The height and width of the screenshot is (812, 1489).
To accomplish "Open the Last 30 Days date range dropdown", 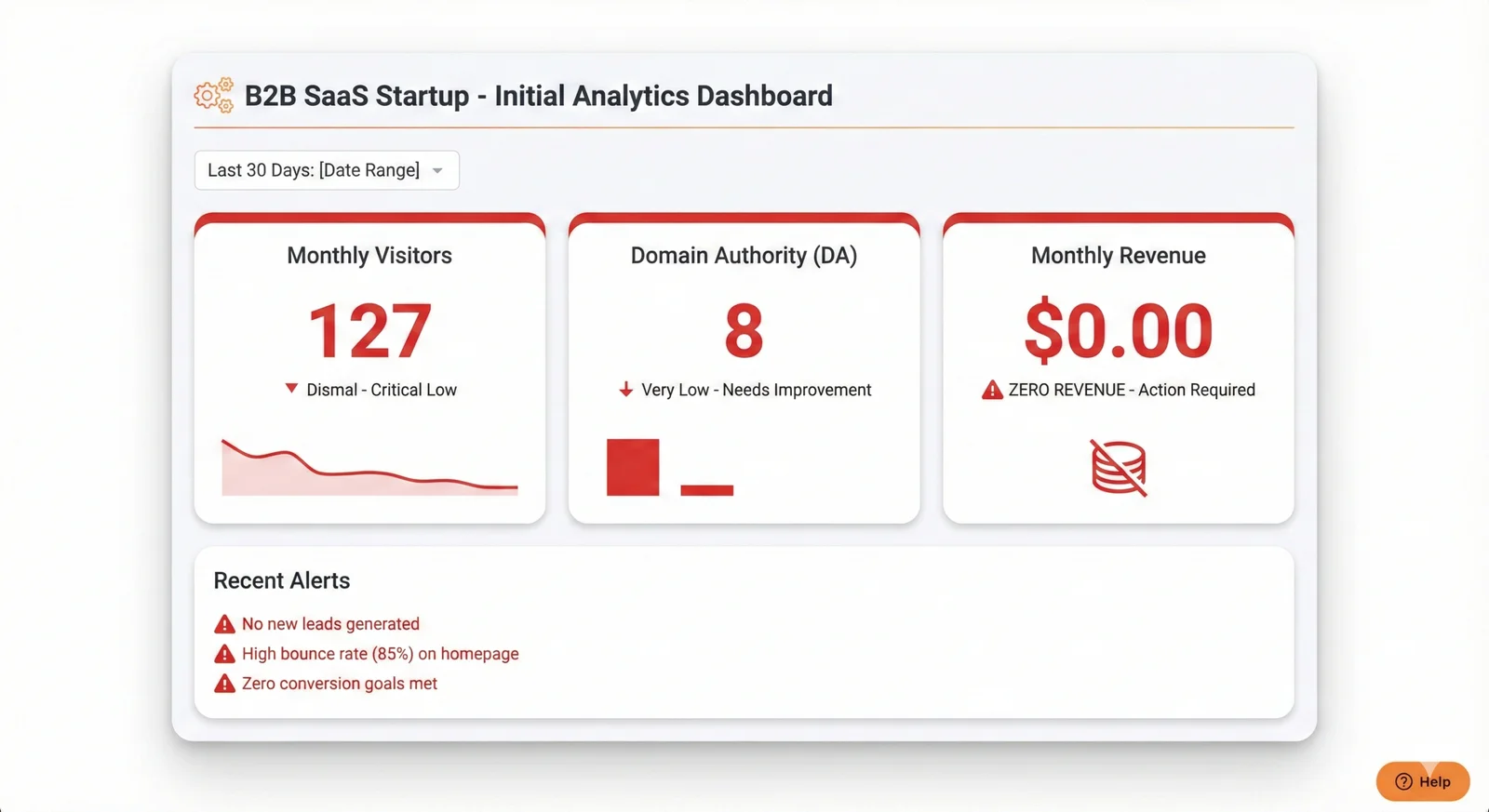I will click(326, 170).
